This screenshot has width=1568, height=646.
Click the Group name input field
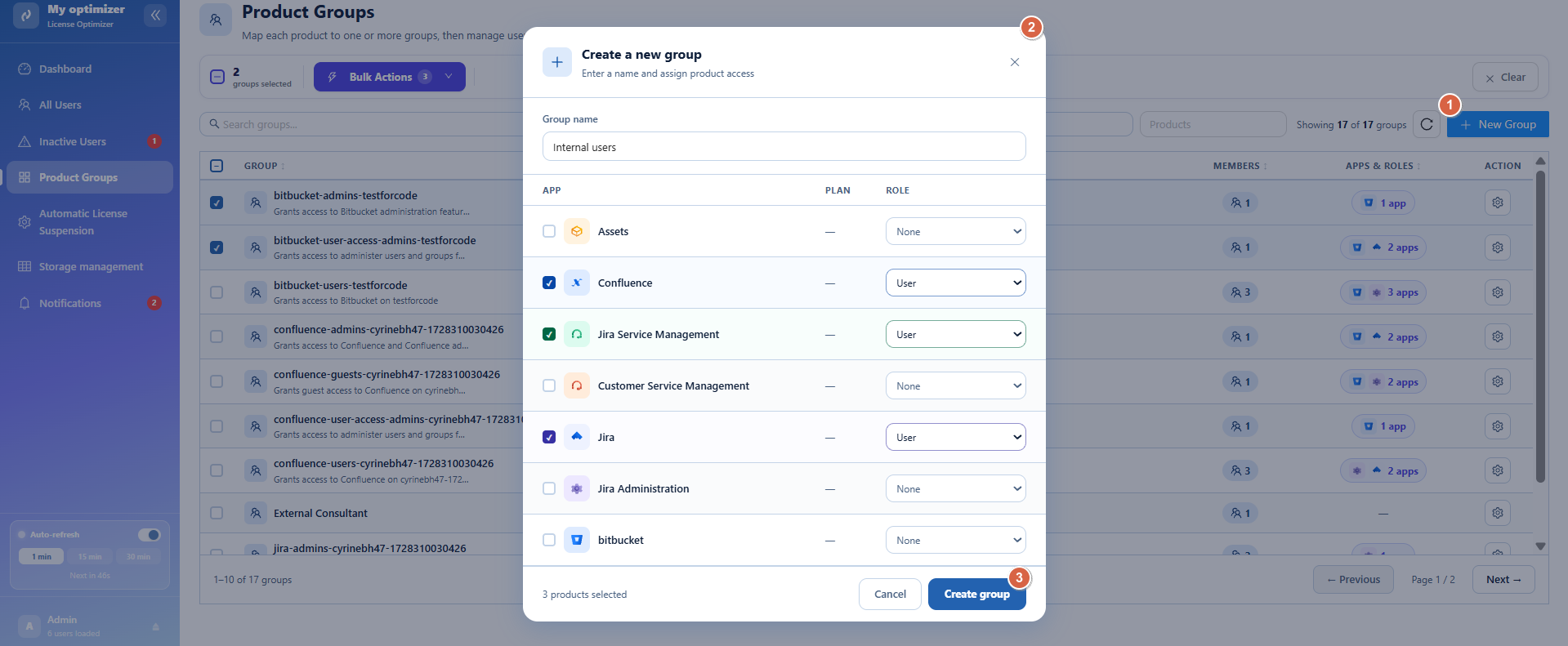[x=784, y=147]
